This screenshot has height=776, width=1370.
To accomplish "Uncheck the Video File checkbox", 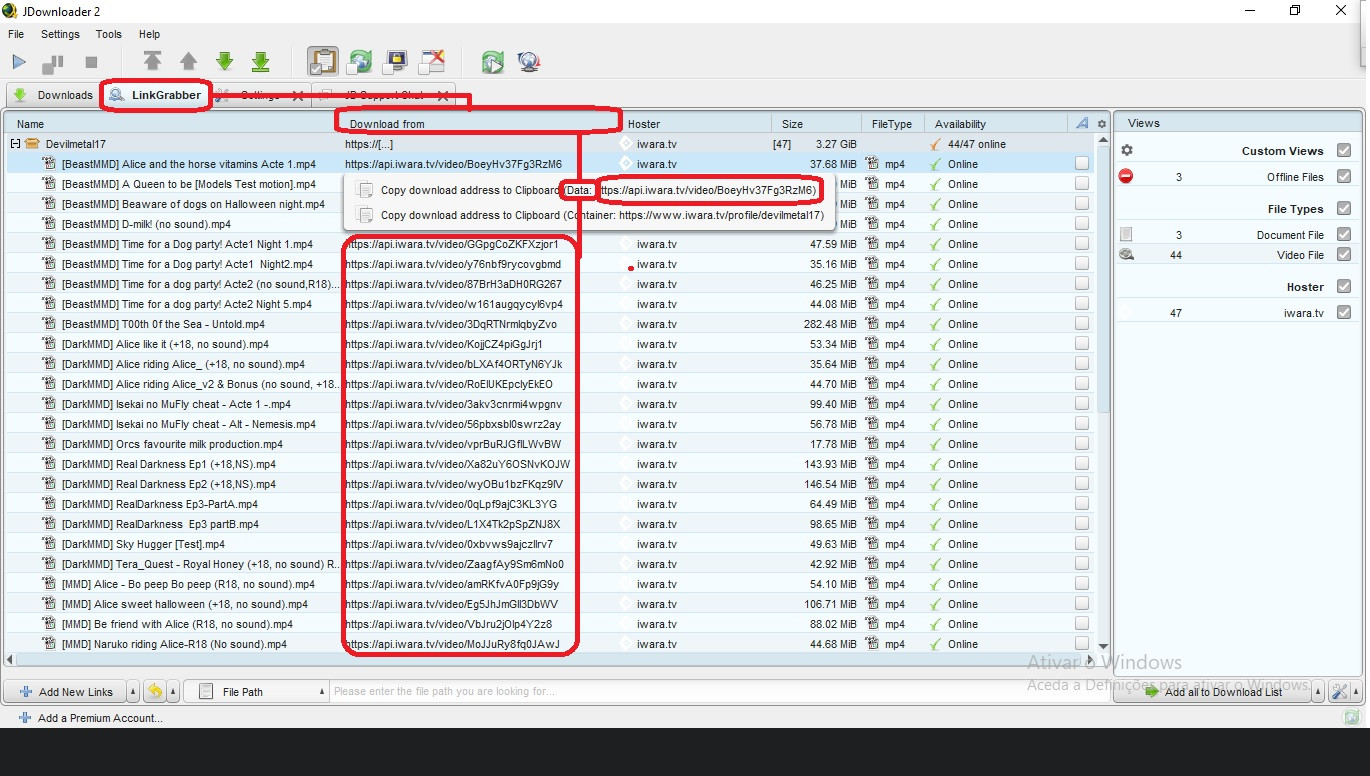I will [x=1343, y=255].
